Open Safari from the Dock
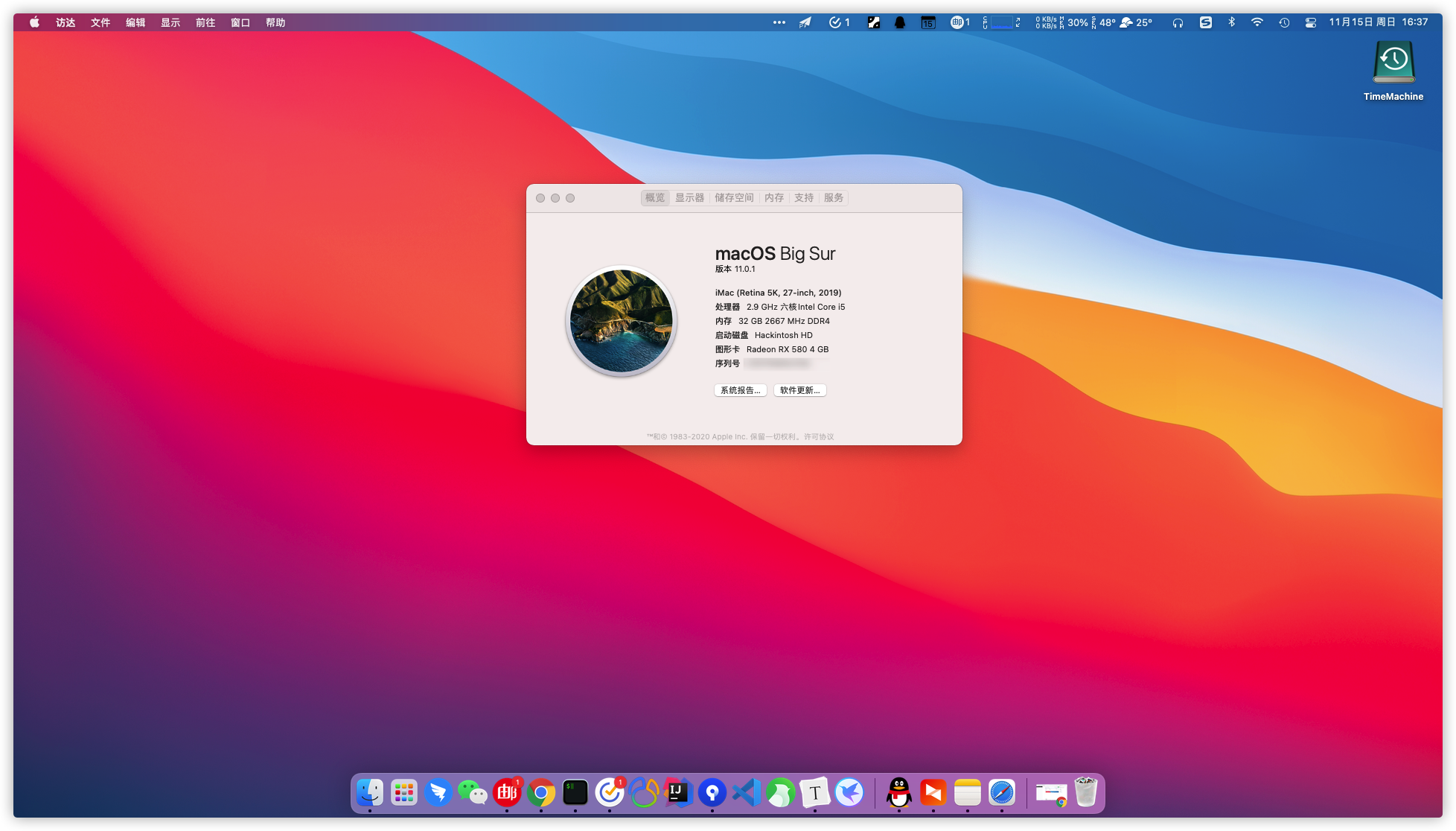Screen dimensions: 1456x831 tap(1002, 793)
